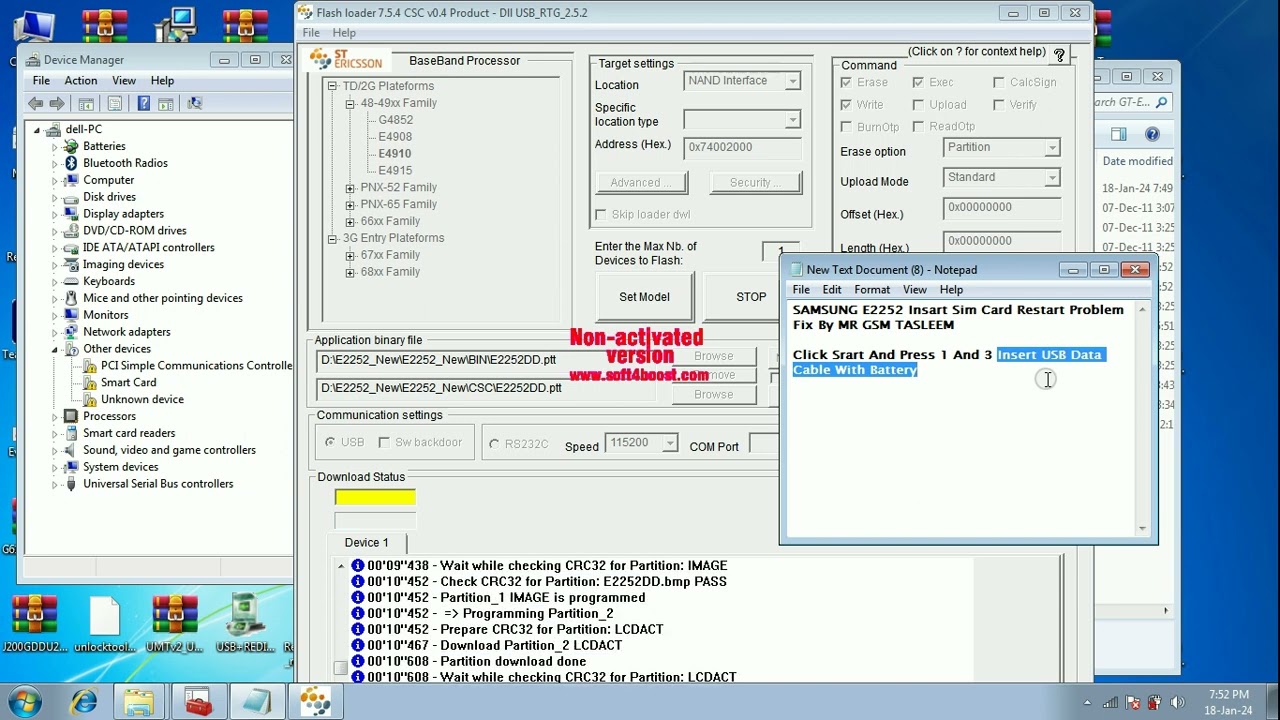Click the Help icon in Device Manager toolbar
Image resolution: width=1280 pixels, height=720 pixels.
tap(143, 103)
